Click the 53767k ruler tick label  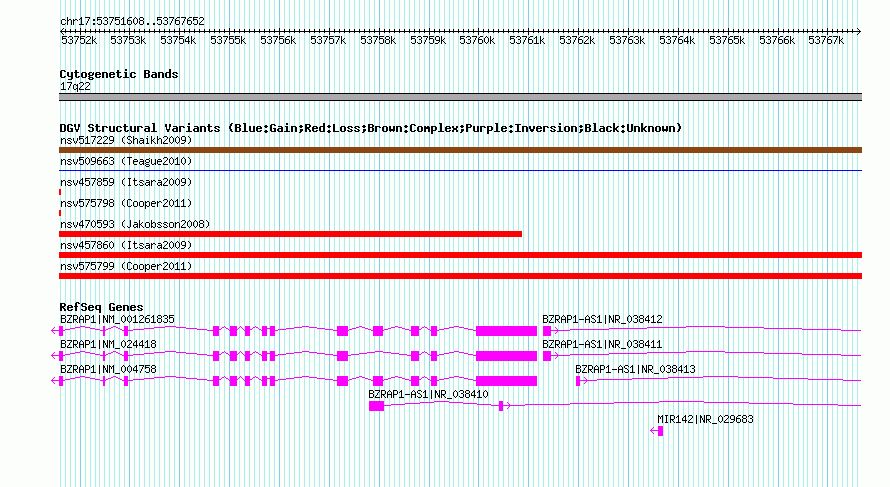(826, 40)
